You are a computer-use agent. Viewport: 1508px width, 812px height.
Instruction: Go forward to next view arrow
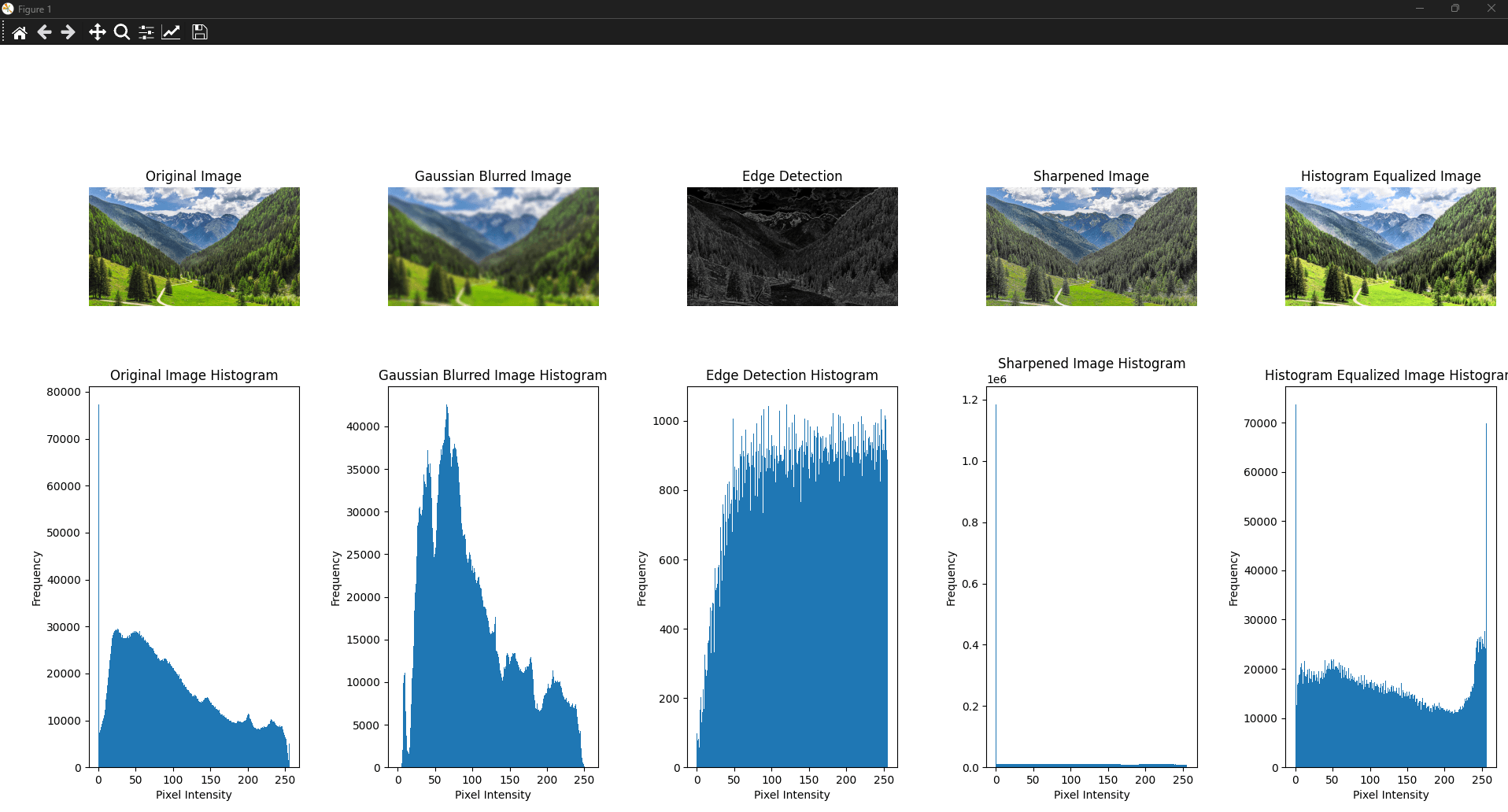tap(68, 32)
